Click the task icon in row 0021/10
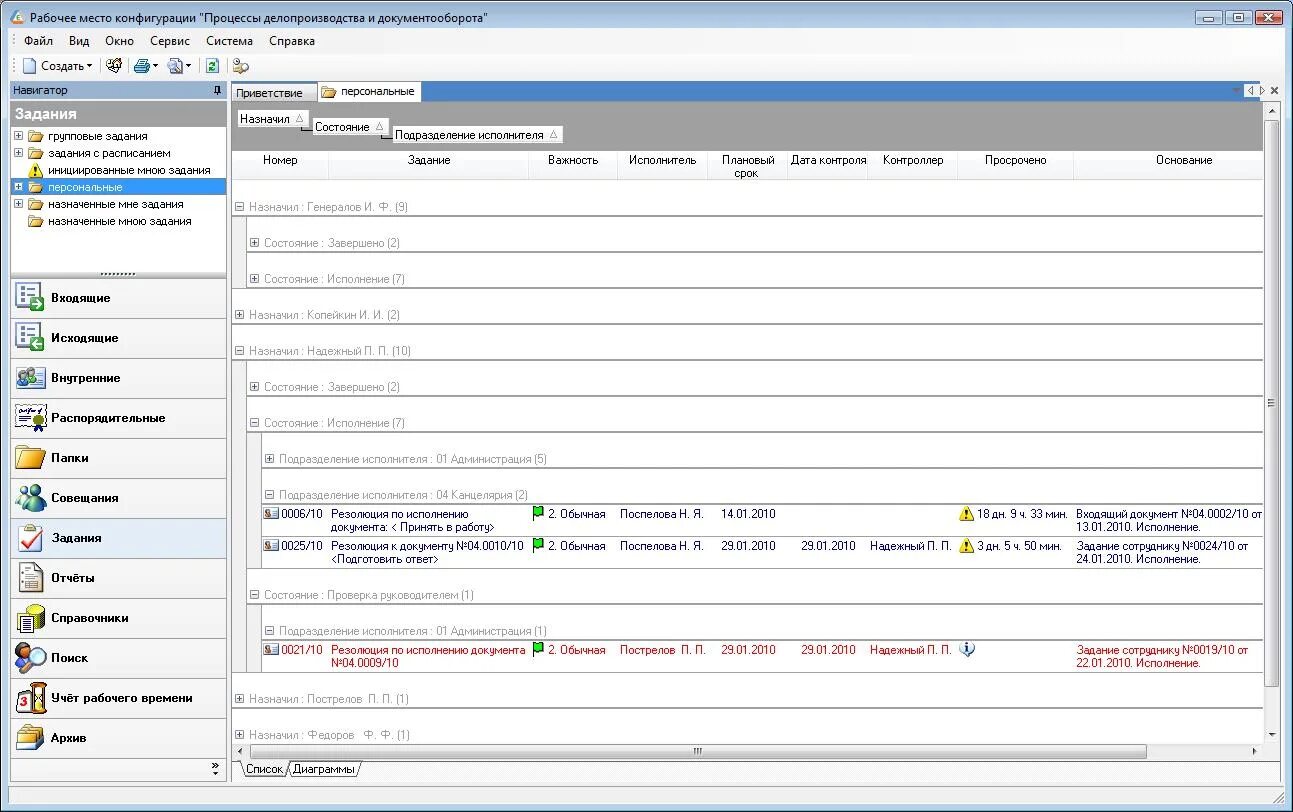Viewport: 1293px width, 812px height. [271, 650]
